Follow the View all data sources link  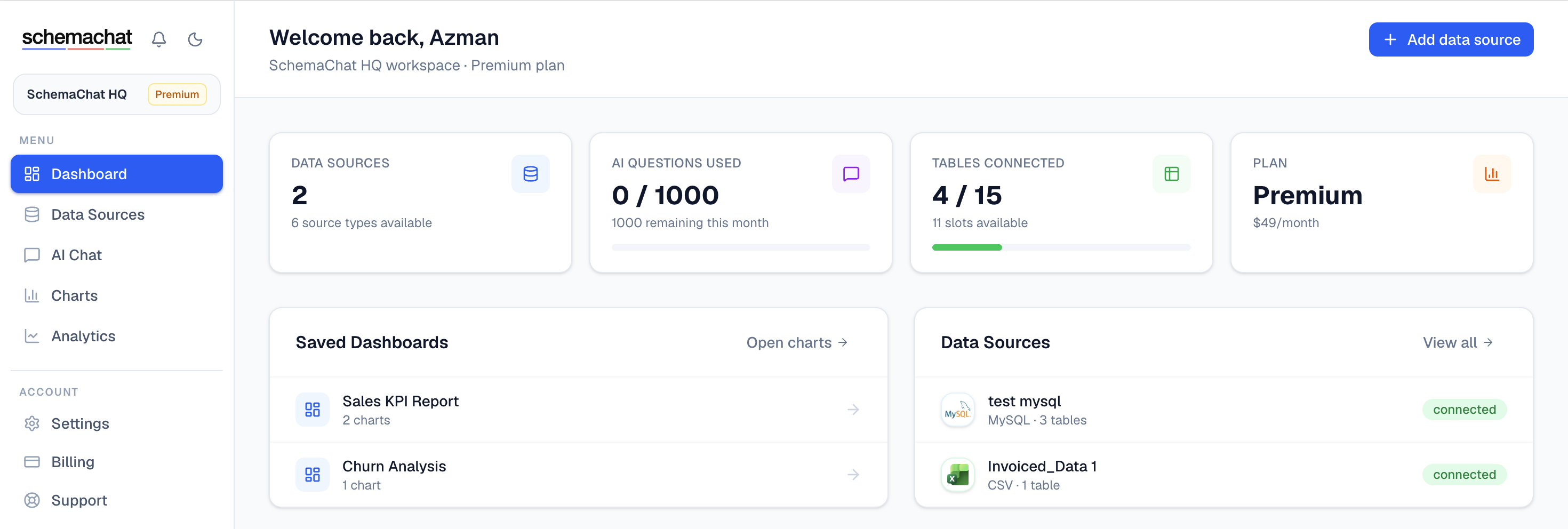(1457, 343)
